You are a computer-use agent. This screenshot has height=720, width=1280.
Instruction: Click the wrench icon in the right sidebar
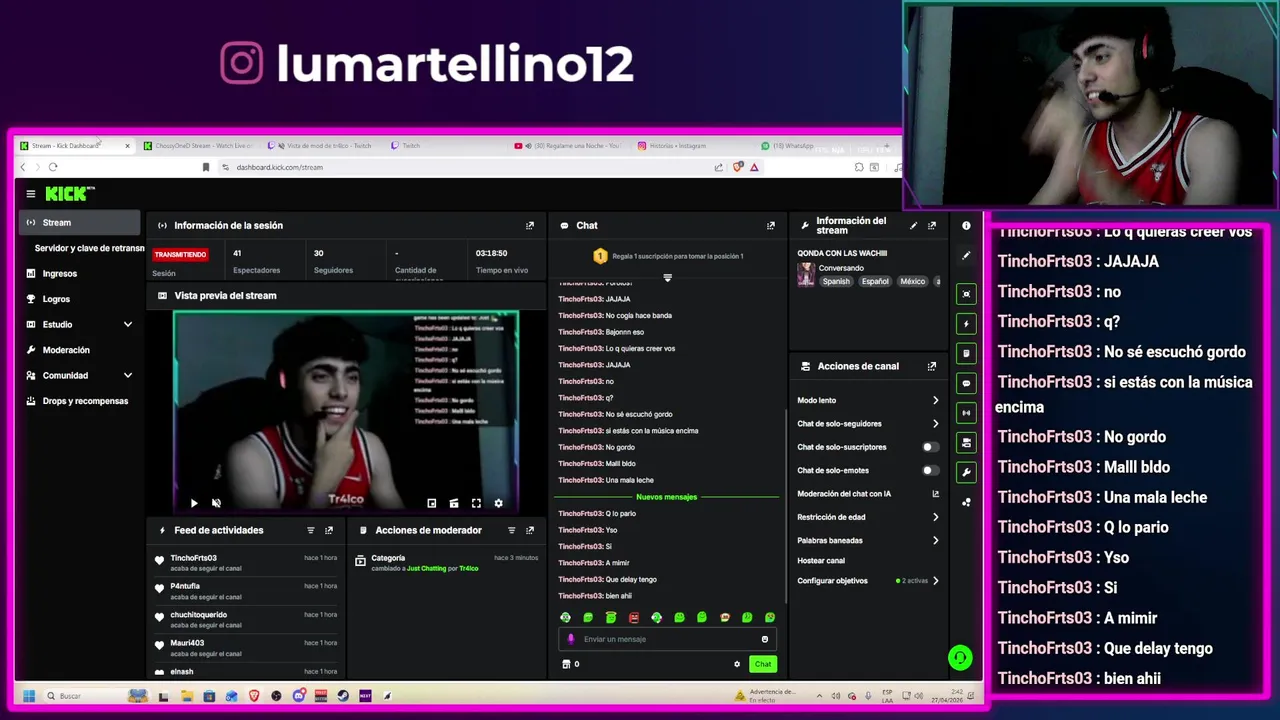(966, 472)
